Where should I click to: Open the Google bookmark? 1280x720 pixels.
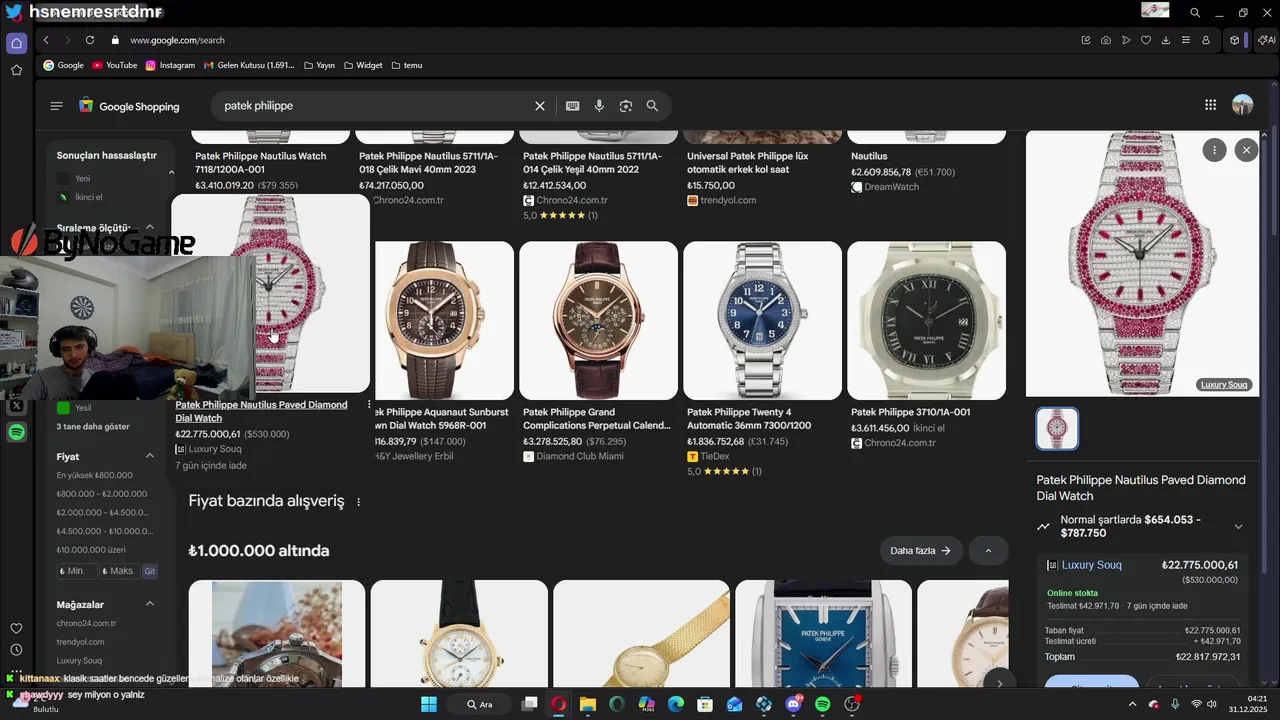(x=63, y=65)
